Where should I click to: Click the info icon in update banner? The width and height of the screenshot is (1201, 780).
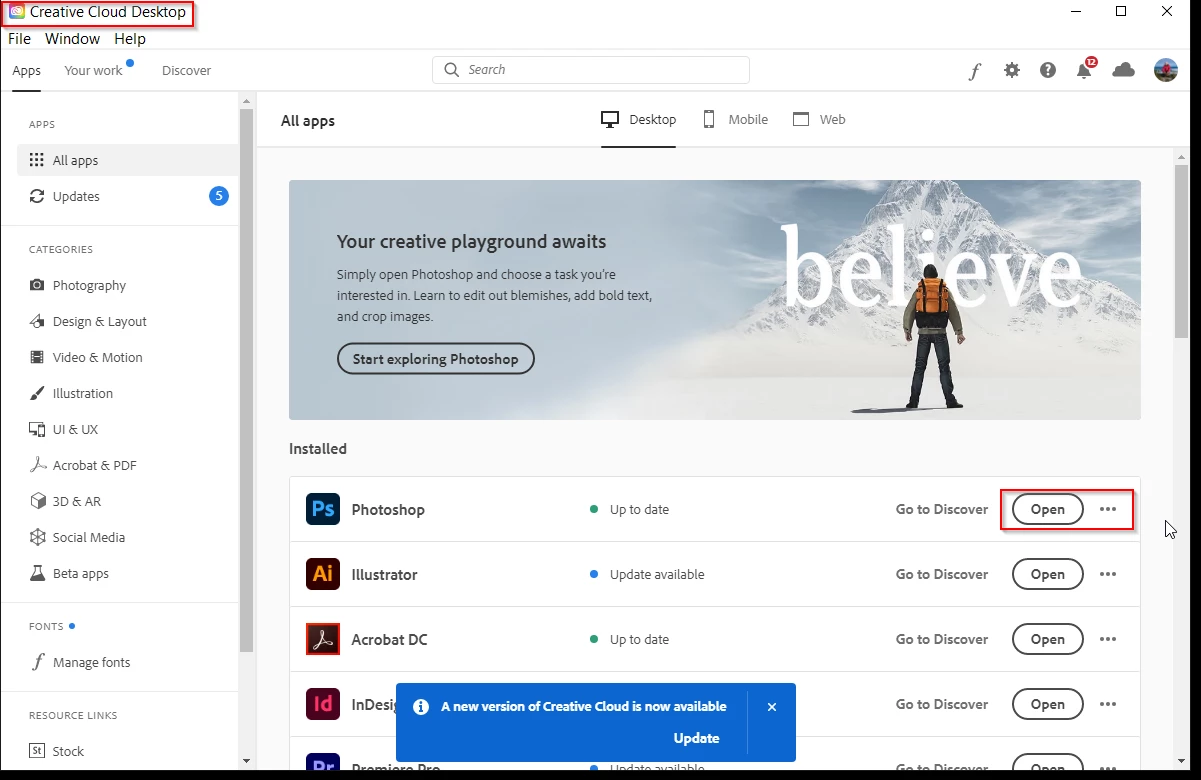point(421,706)
